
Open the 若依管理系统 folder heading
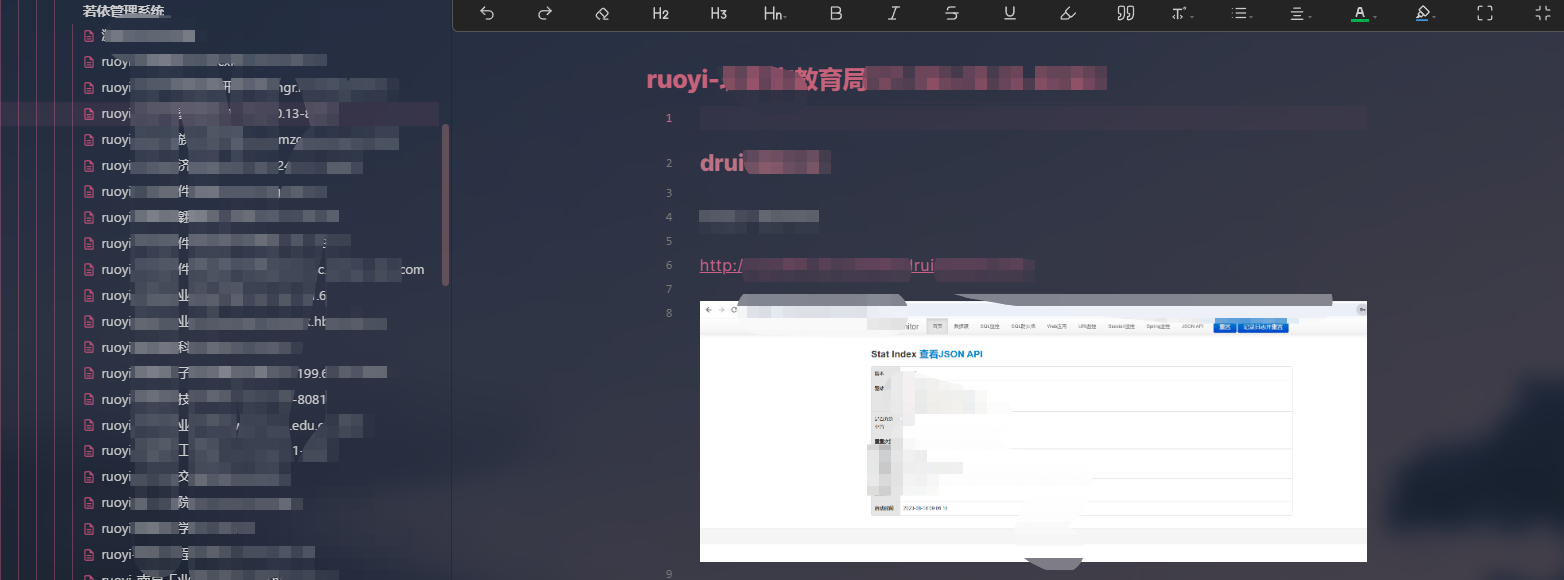pos(124,11)
